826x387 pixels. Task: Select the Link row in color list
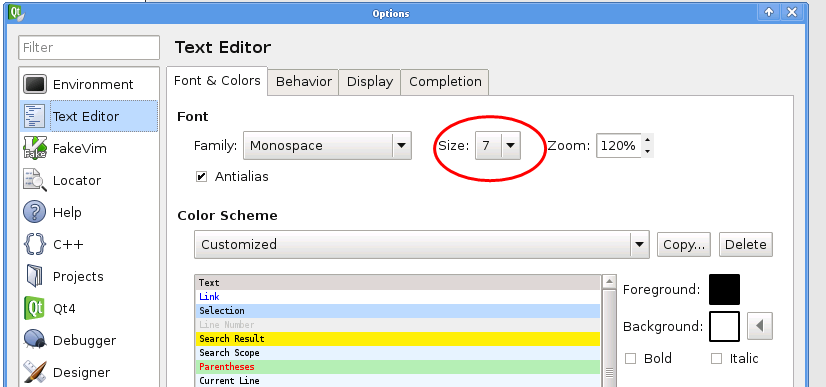(397, 296)
